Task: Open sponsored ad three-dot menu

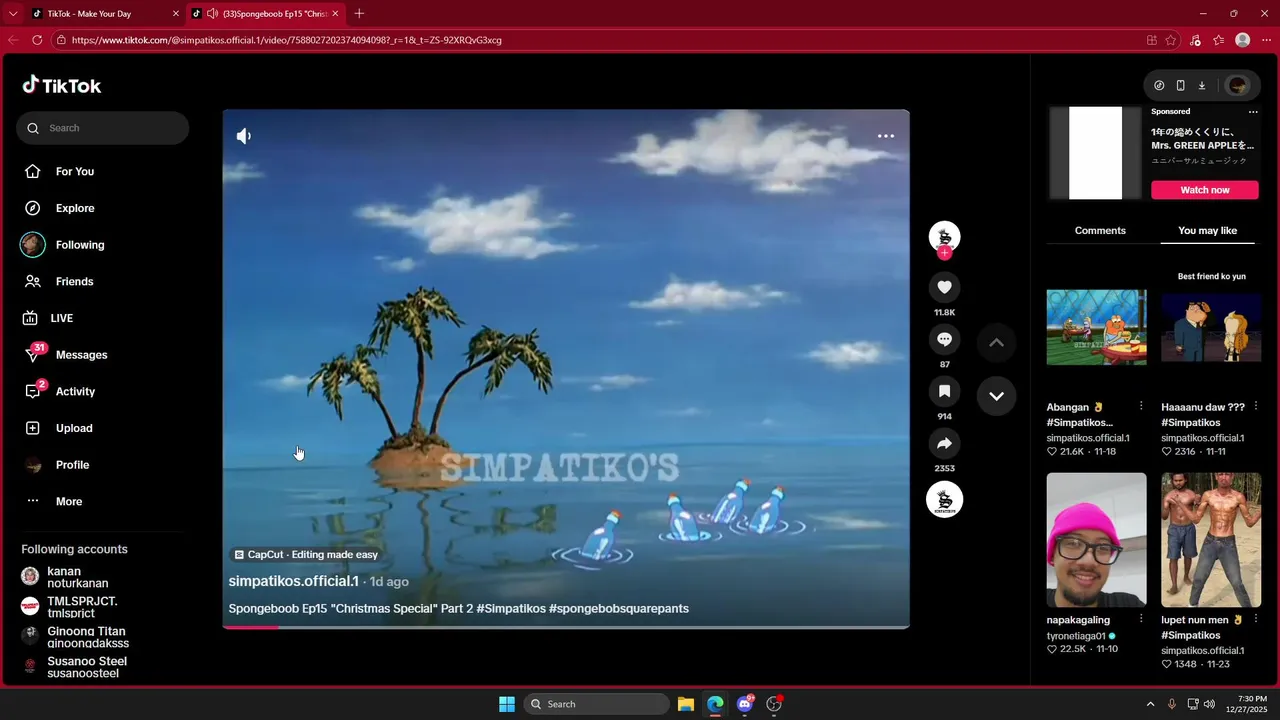Action: [x=1253, y=112]
